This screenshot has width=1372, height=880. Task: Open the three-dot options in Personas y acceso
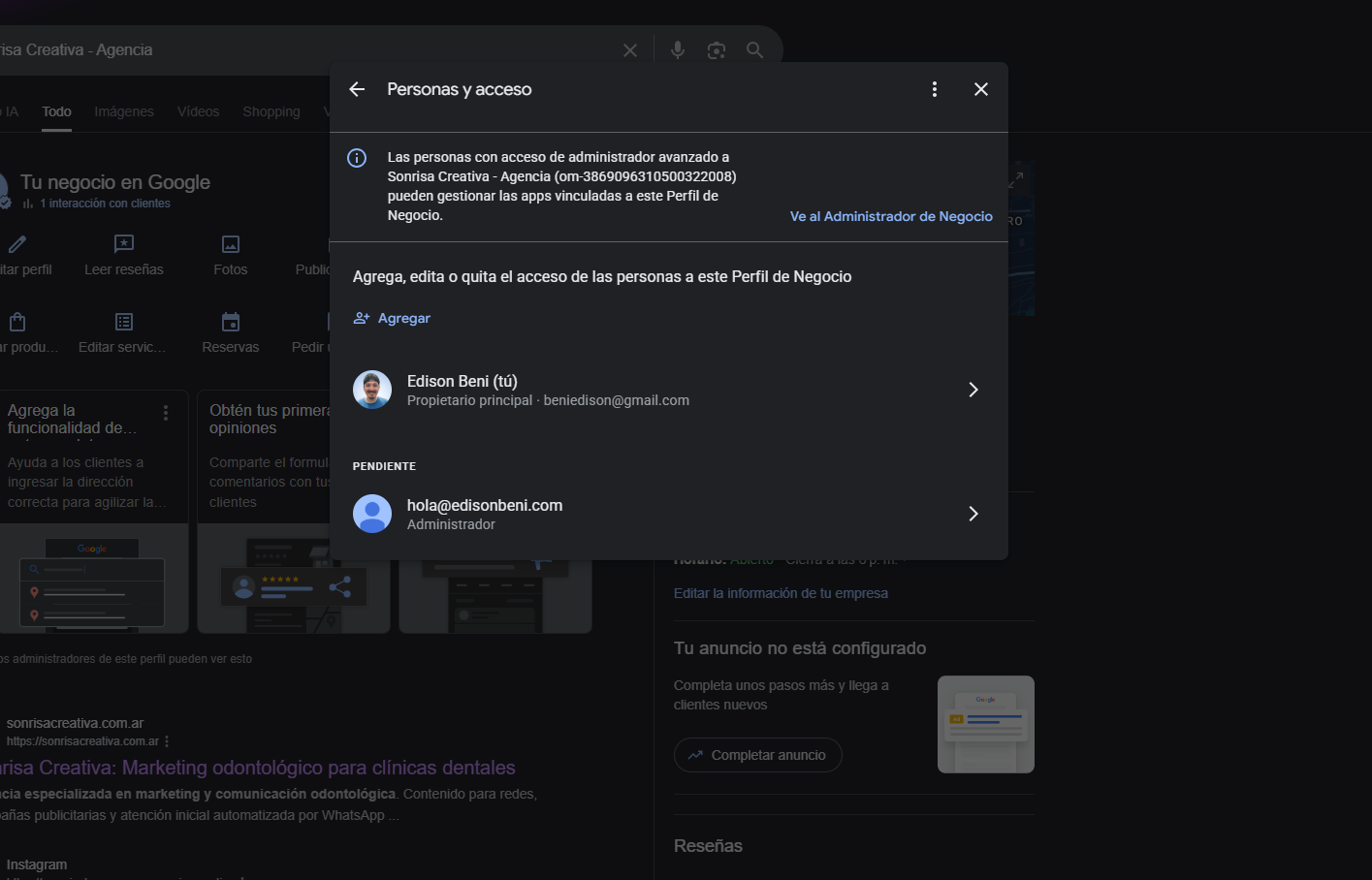pos(935,89)
